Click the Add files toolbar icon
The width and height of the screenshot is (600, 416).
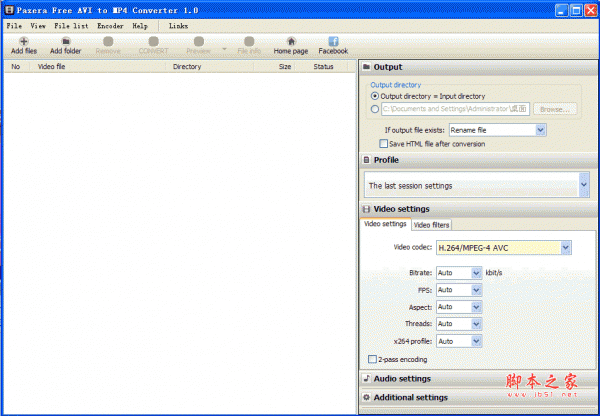click(x=24, y=41)
